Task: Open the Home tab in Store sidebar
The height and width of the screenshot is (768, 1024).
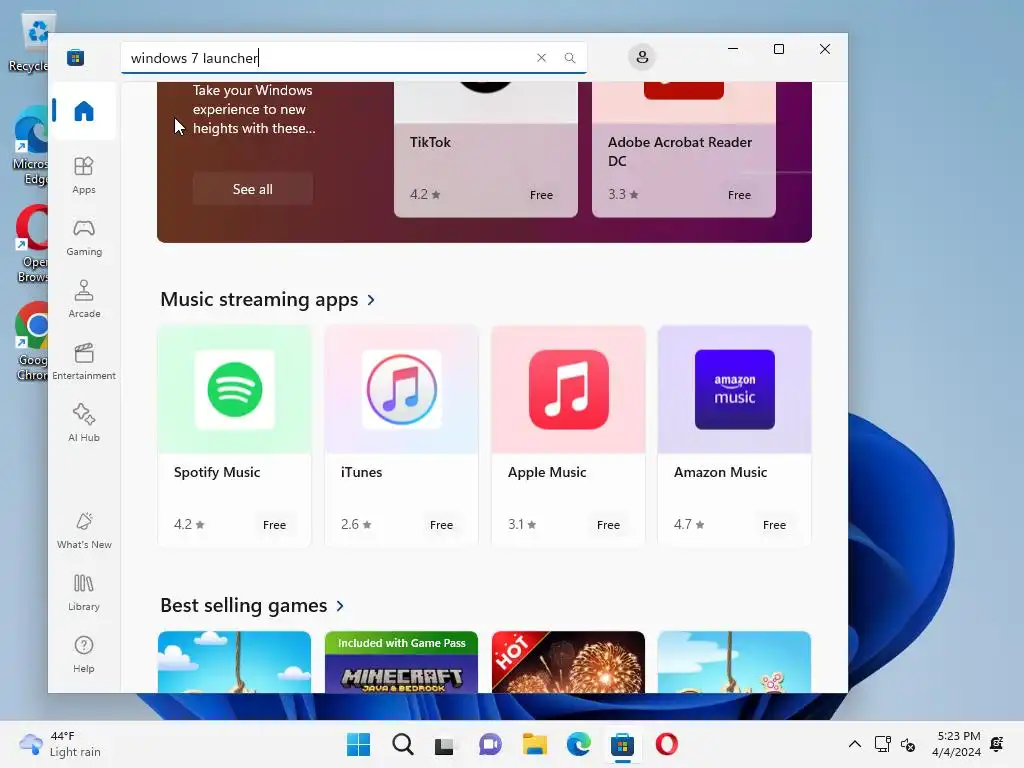Action: 84,111
